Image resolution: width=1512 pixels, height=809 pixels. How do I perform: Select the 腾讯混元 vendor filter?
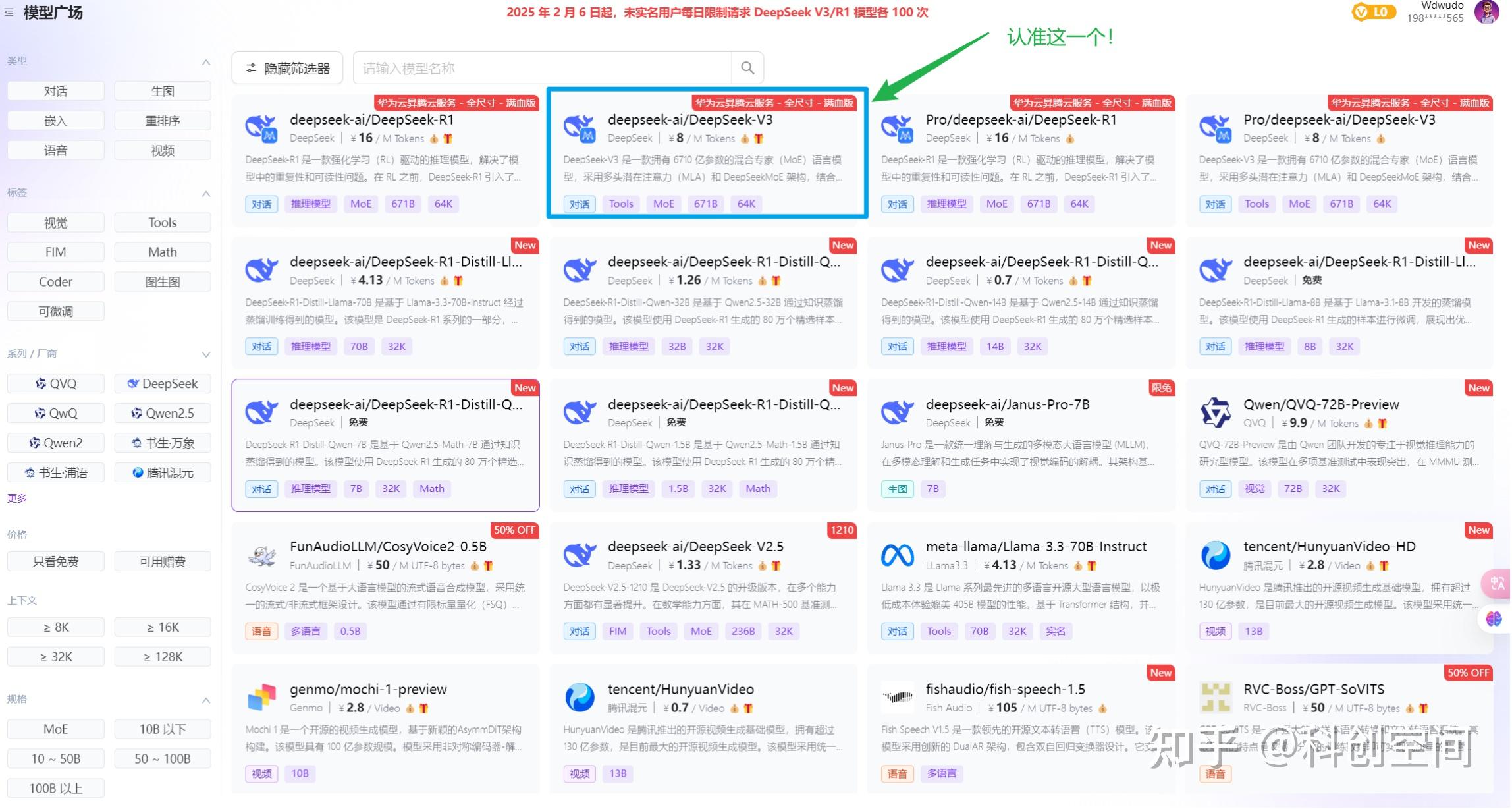163,472
